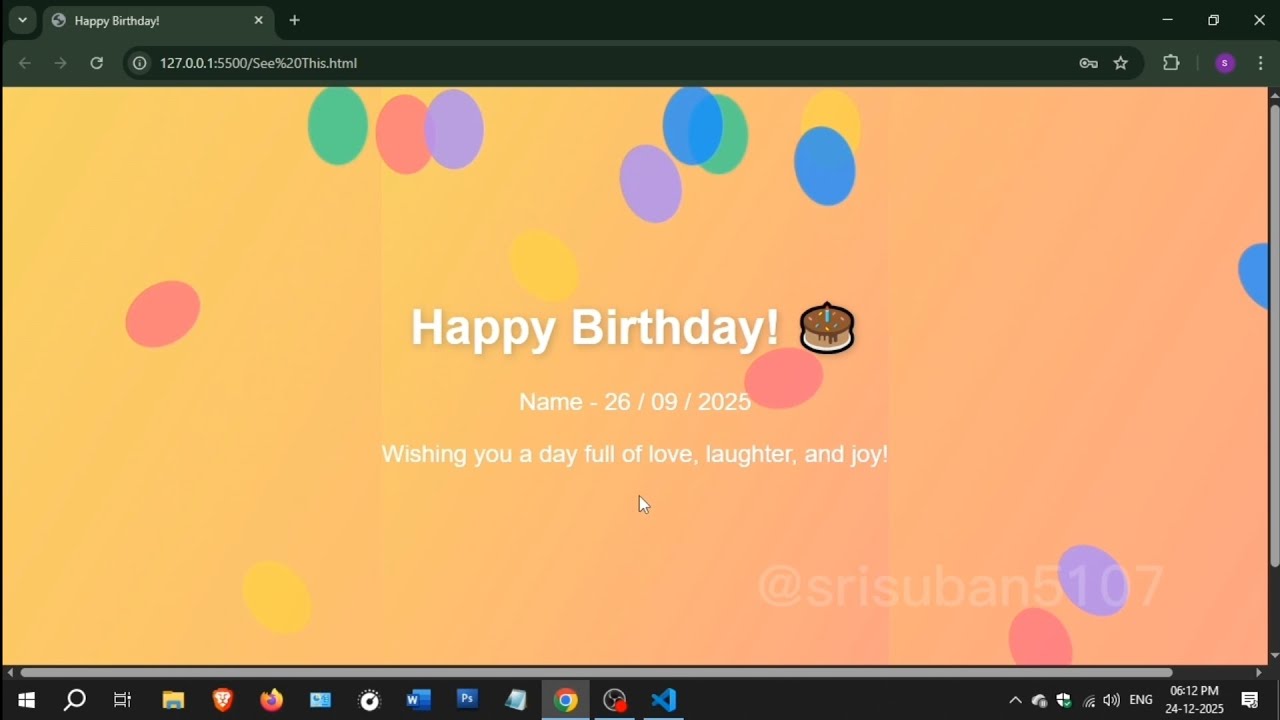
Task: Open a new tab with plus button
Action: pos(294,20)
